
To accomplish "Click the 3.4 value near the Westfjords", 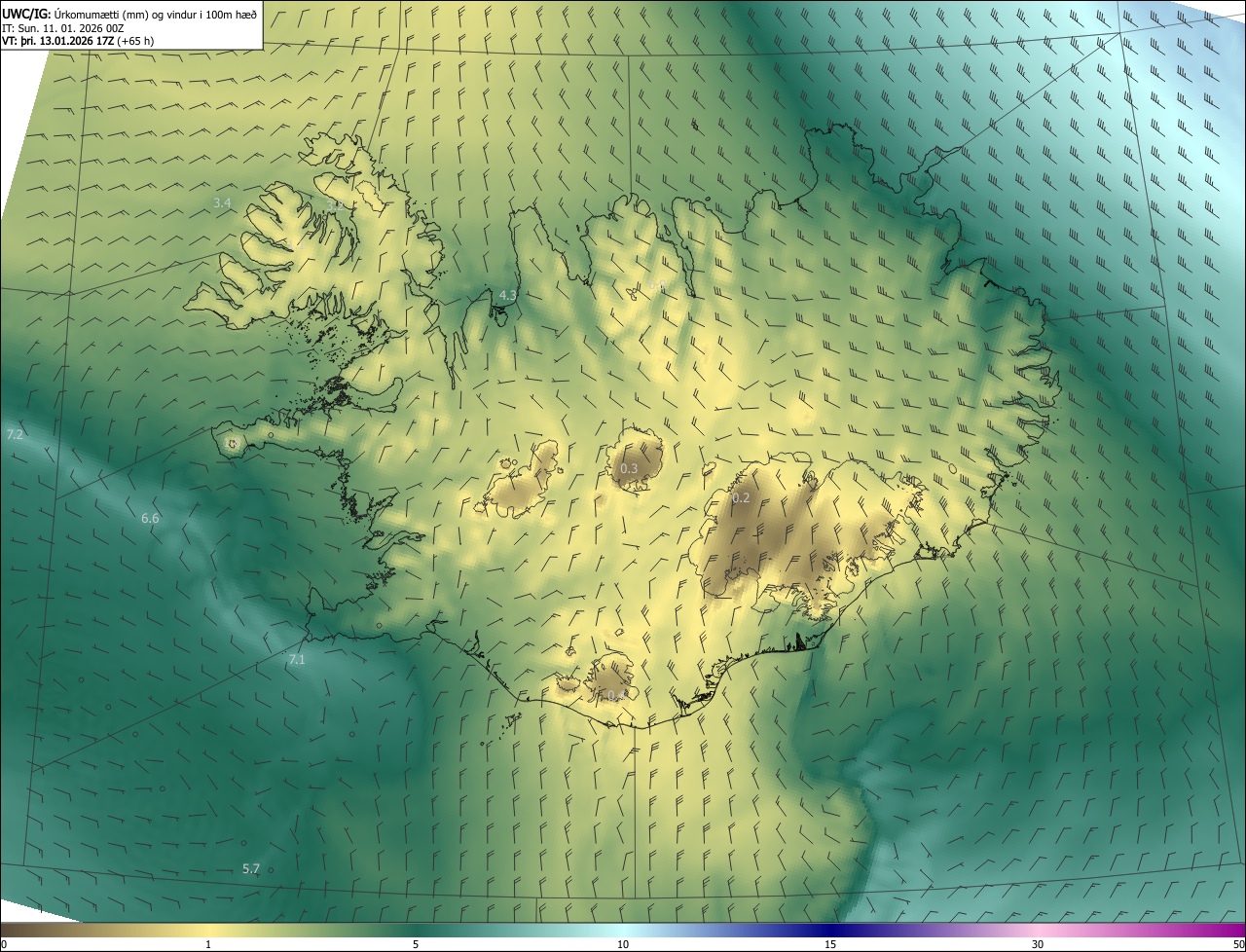I will coord(222,203).
